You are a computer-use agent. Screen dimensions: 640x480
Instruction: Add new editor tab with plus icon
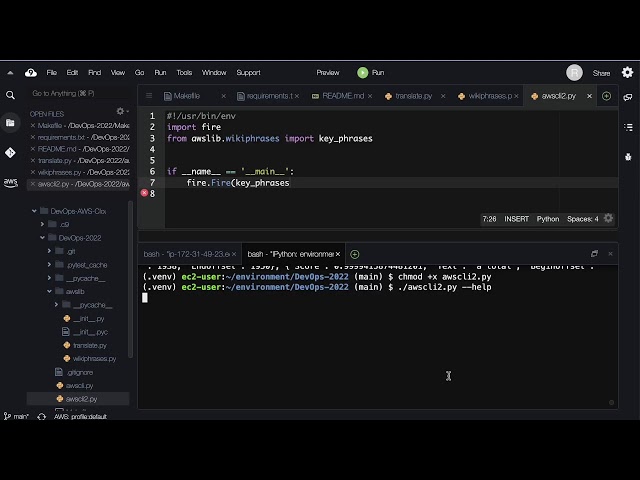click(607, 96)
